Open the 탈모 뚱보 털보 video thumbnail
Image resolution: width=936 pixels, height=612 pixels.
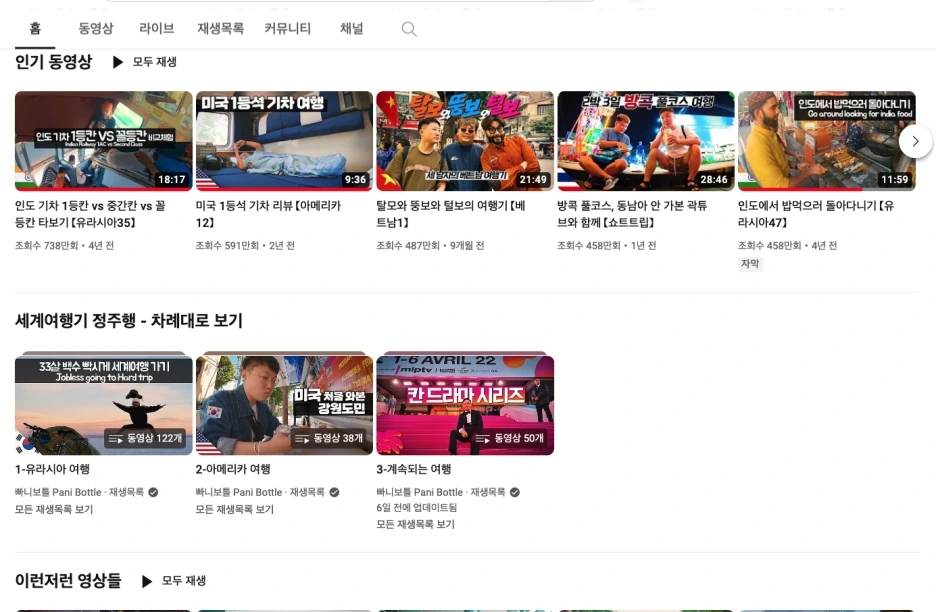pos(465,141)
